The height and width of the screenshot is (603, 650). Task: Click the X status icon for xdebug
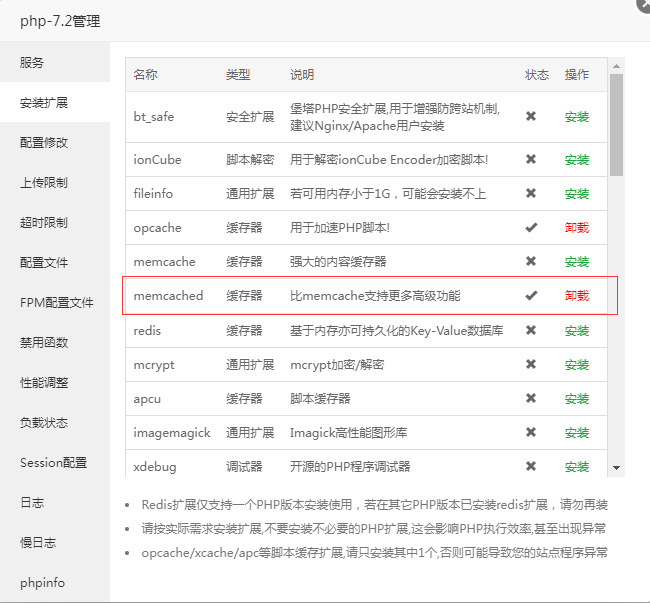531,466
